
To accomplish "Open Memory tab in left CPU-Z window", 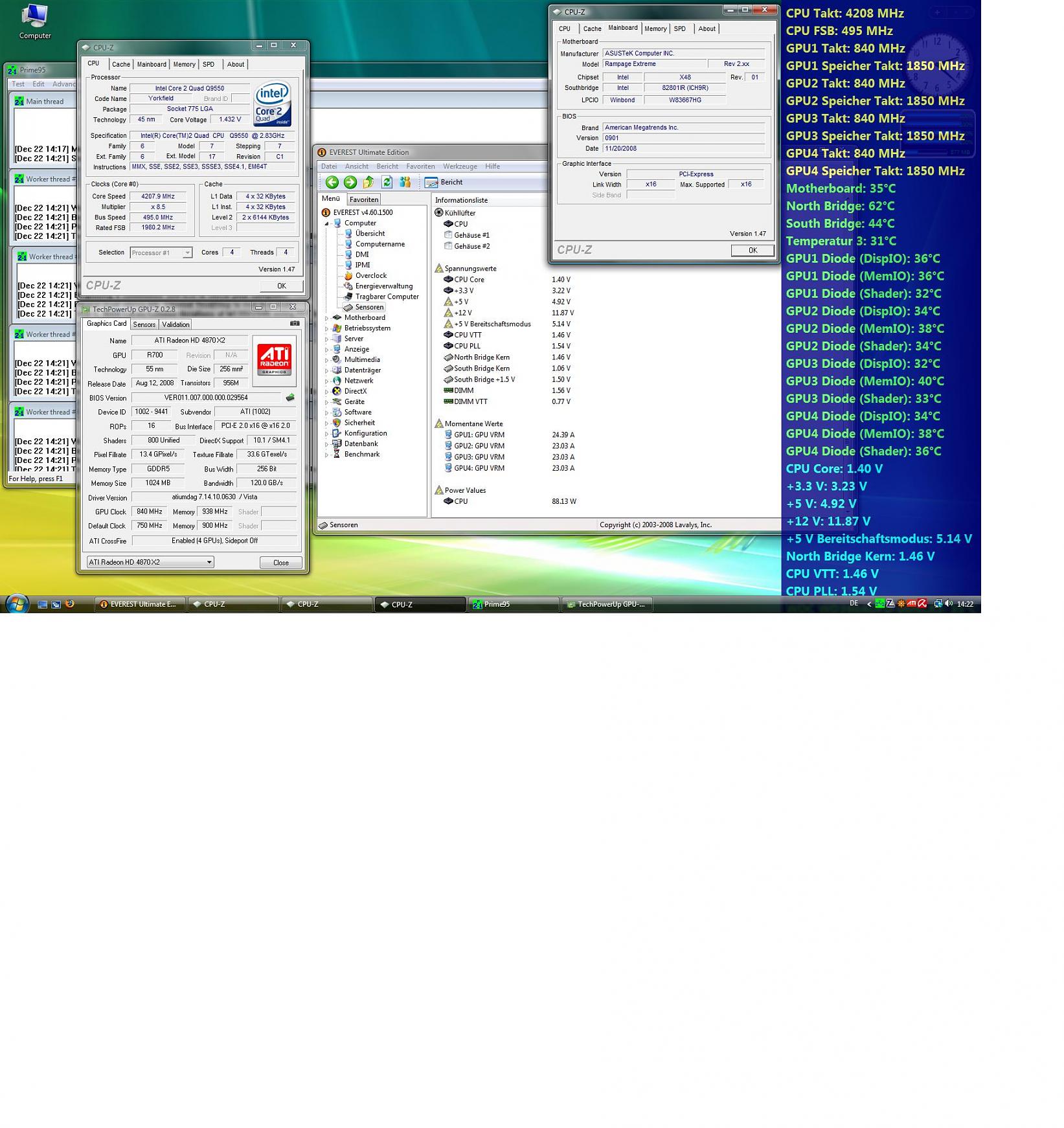I will 184,65.
